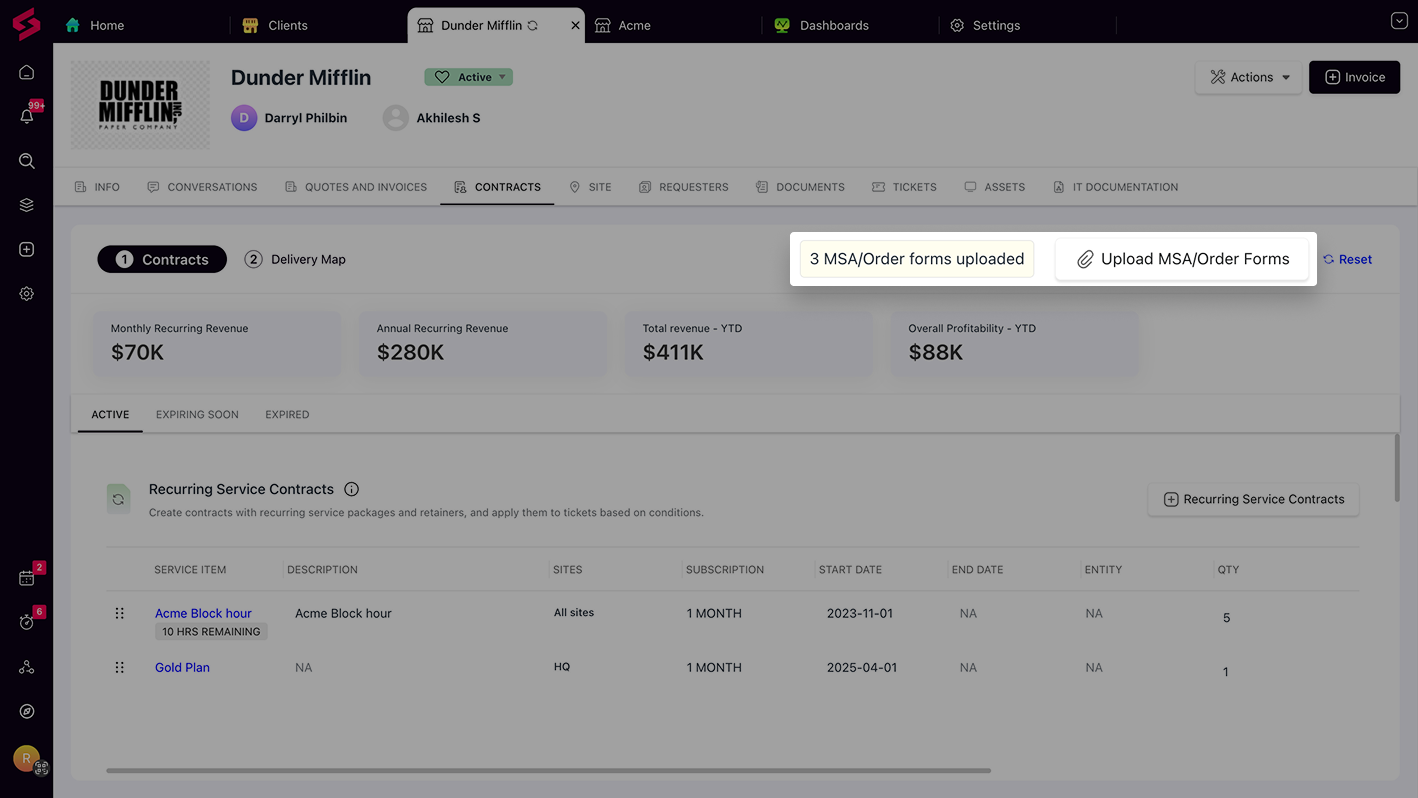Open the IT DOCUMENTATION tab

click(1115, 187)
